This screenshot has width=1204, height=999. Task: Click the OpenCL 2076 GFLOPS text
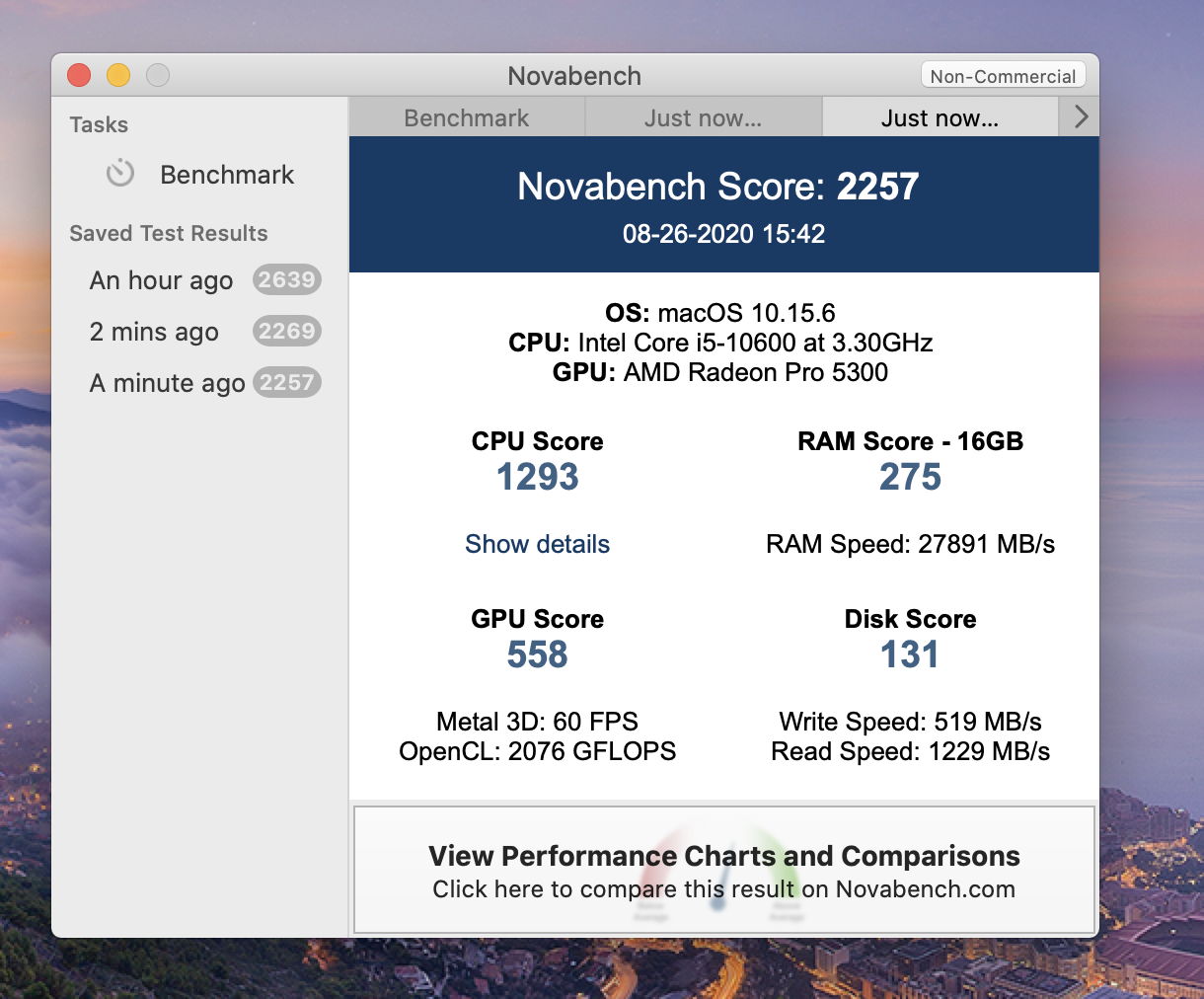tap(538, 751)
